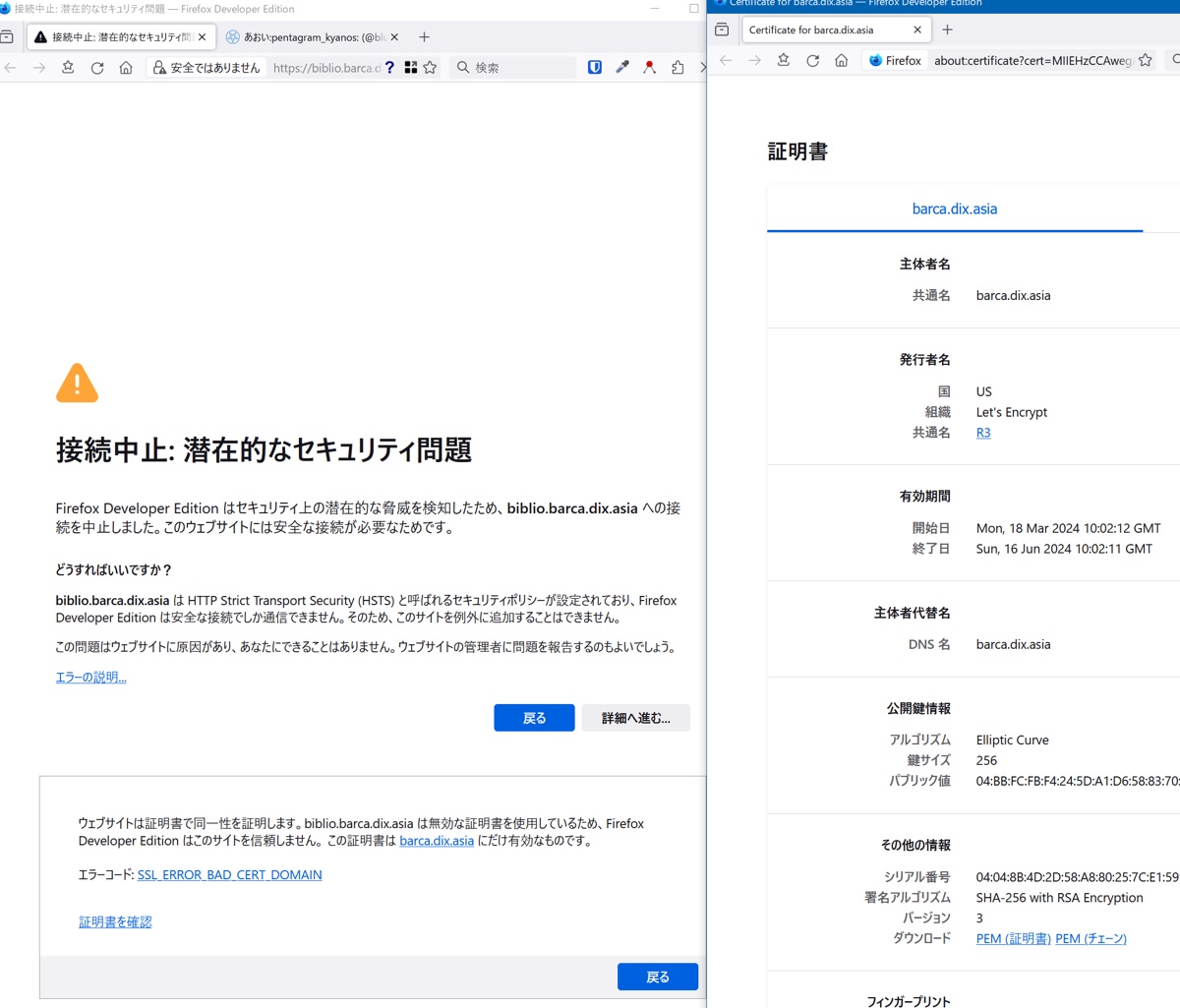Go back in the certificate window

(x=726, y=61)
